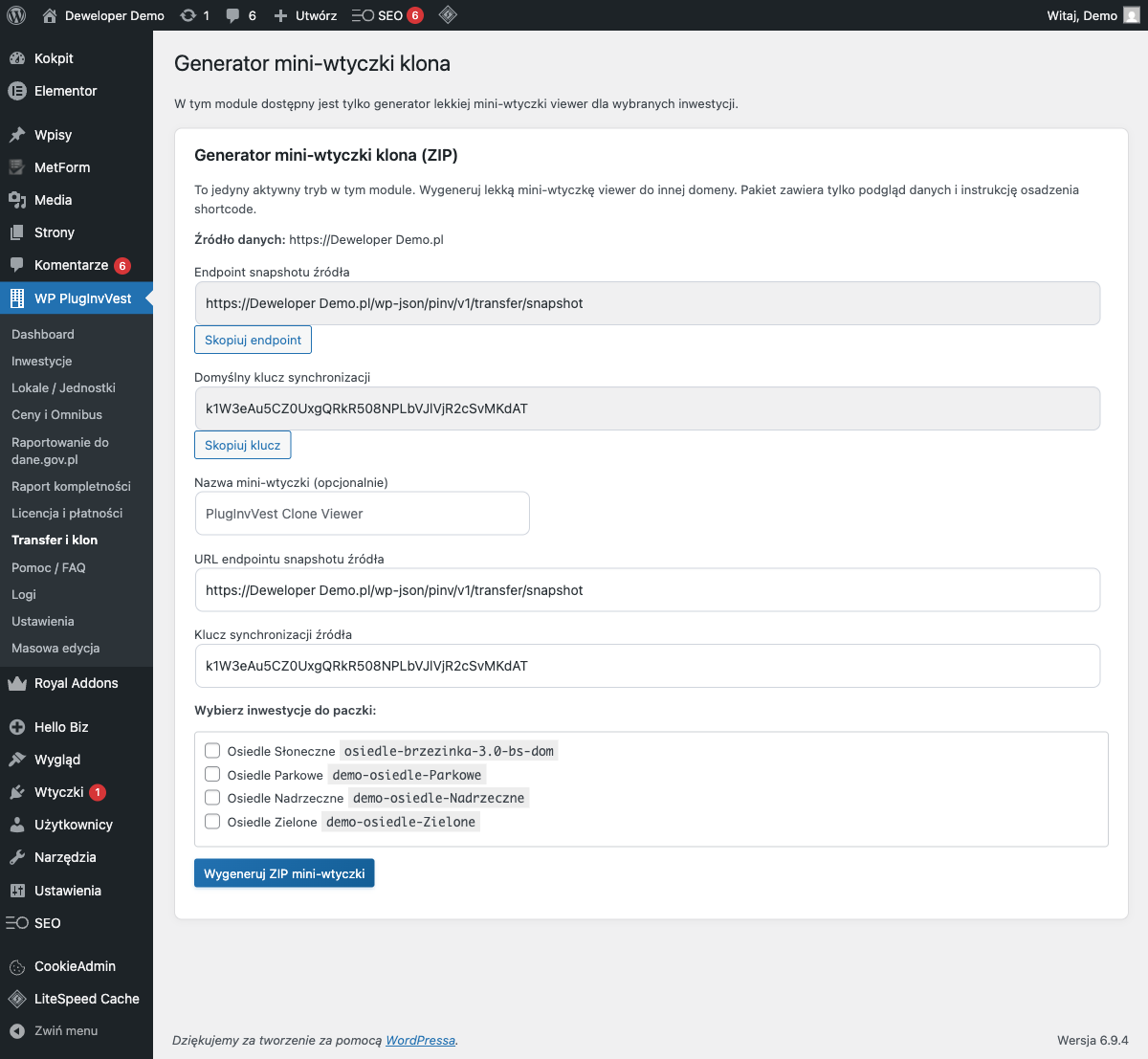
Task: Click the Royal Addons crown icon
Action: 19,683
